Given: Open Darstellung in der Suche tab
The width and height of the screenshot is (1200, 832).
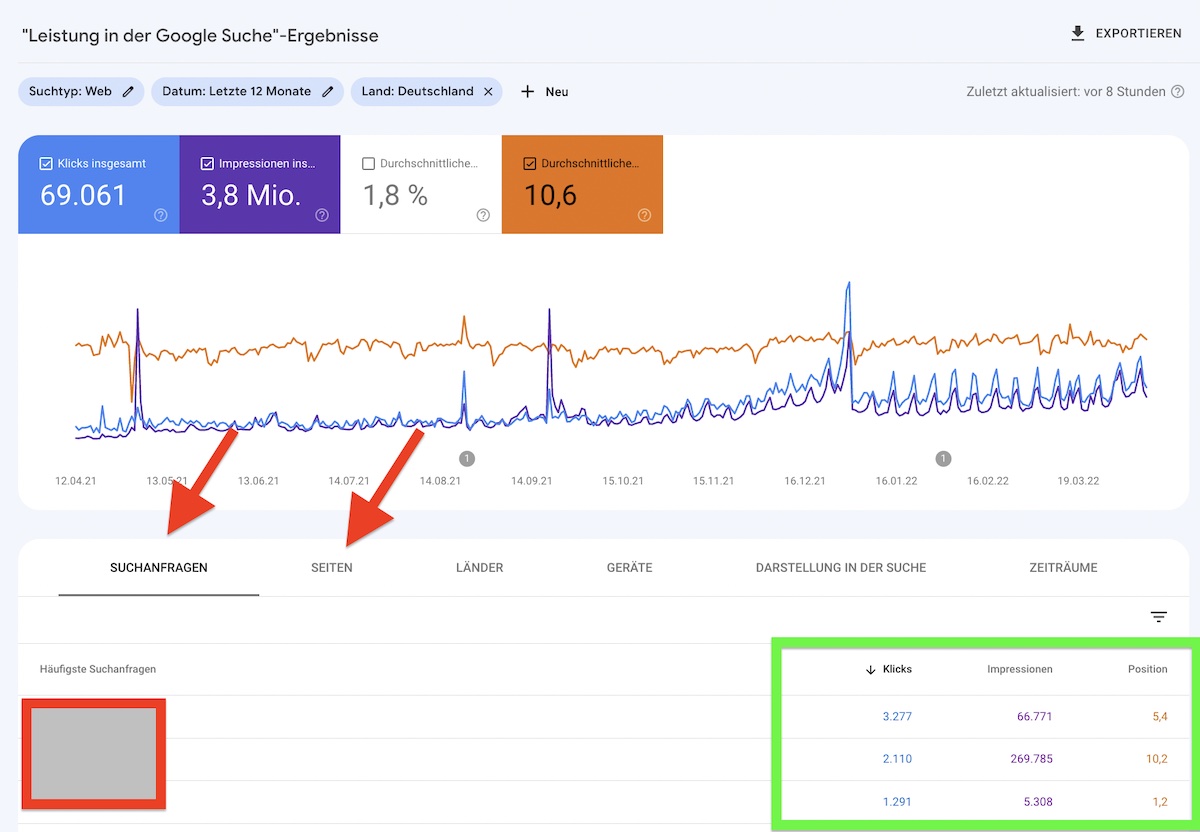Looking at the screenshot, I should tap(841, 567).
